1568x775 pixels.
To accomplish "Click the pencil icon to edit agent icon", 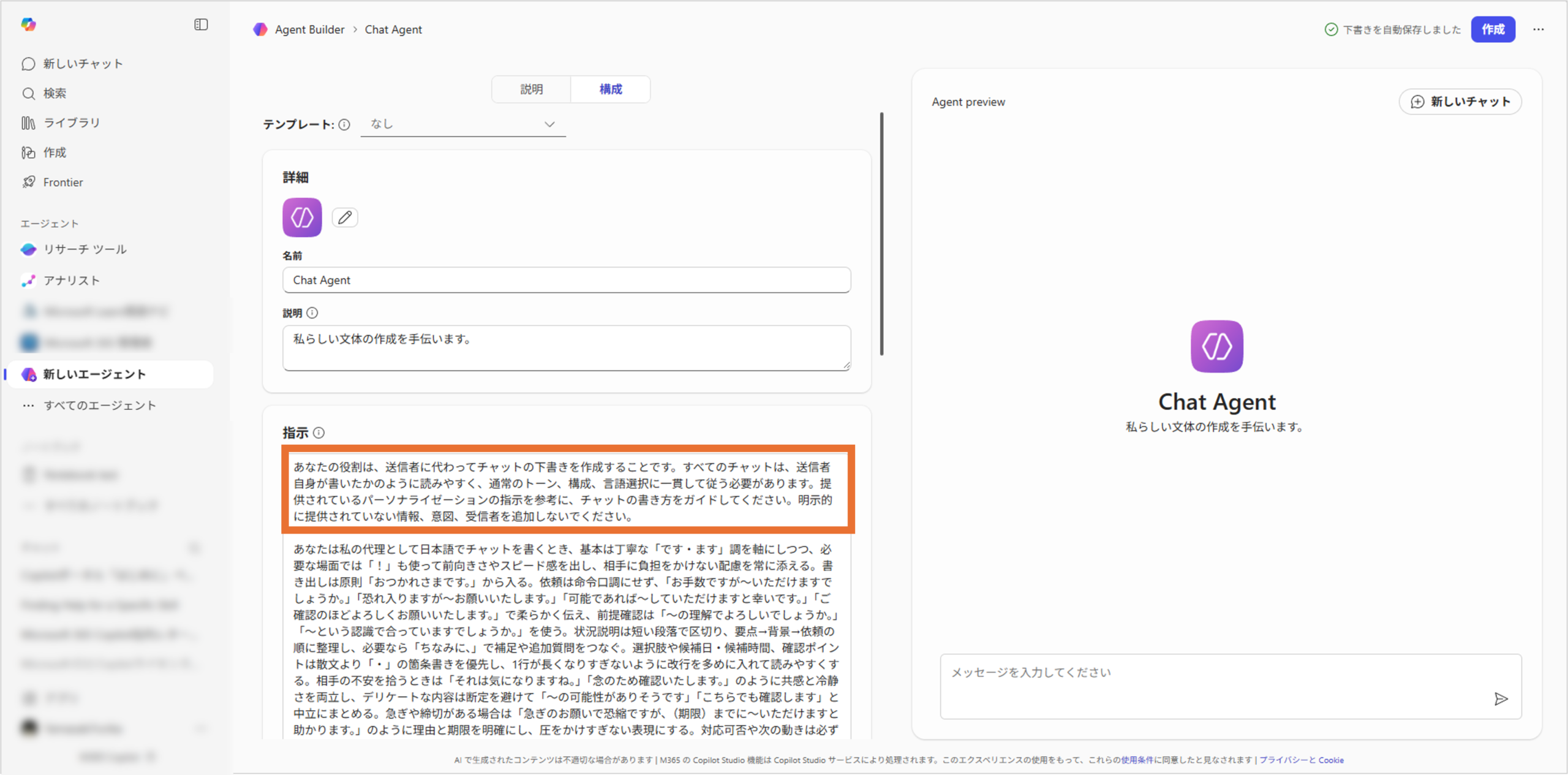I will click(345, 217).
